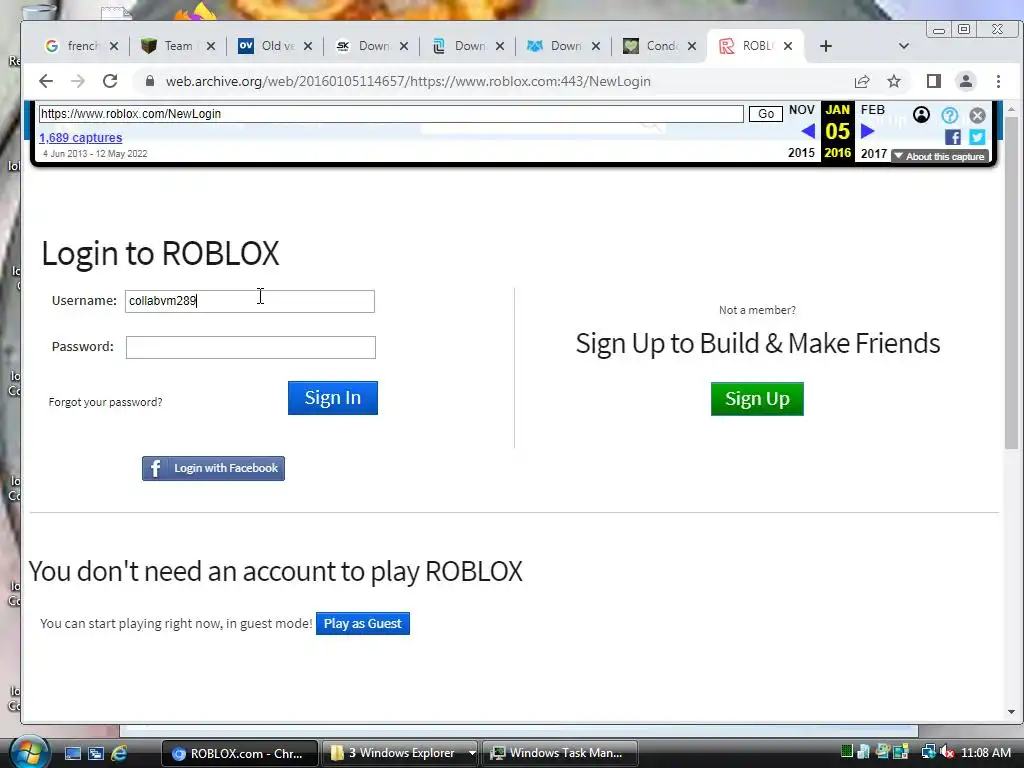Share this page icon in address bar
This screenshot has width=1024, height=768.
862,81
